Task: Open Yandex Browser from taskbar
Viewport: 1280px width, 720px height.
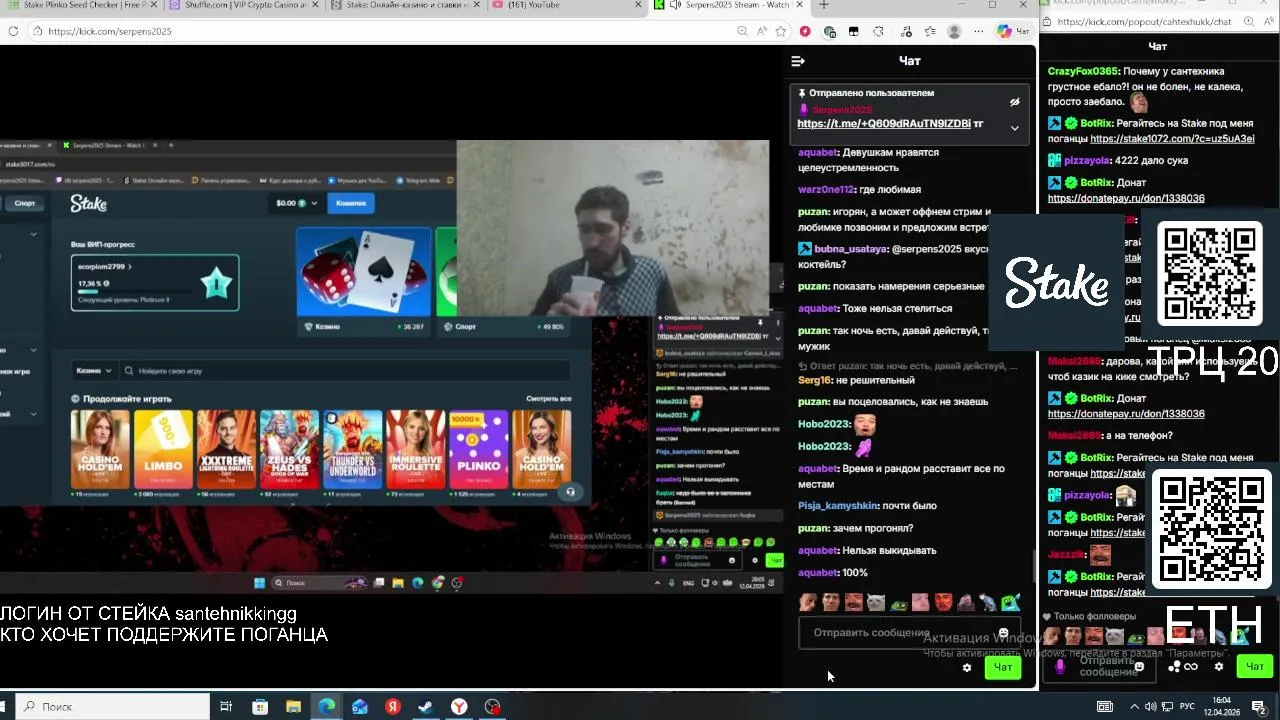Action: [x=458, y=706]
